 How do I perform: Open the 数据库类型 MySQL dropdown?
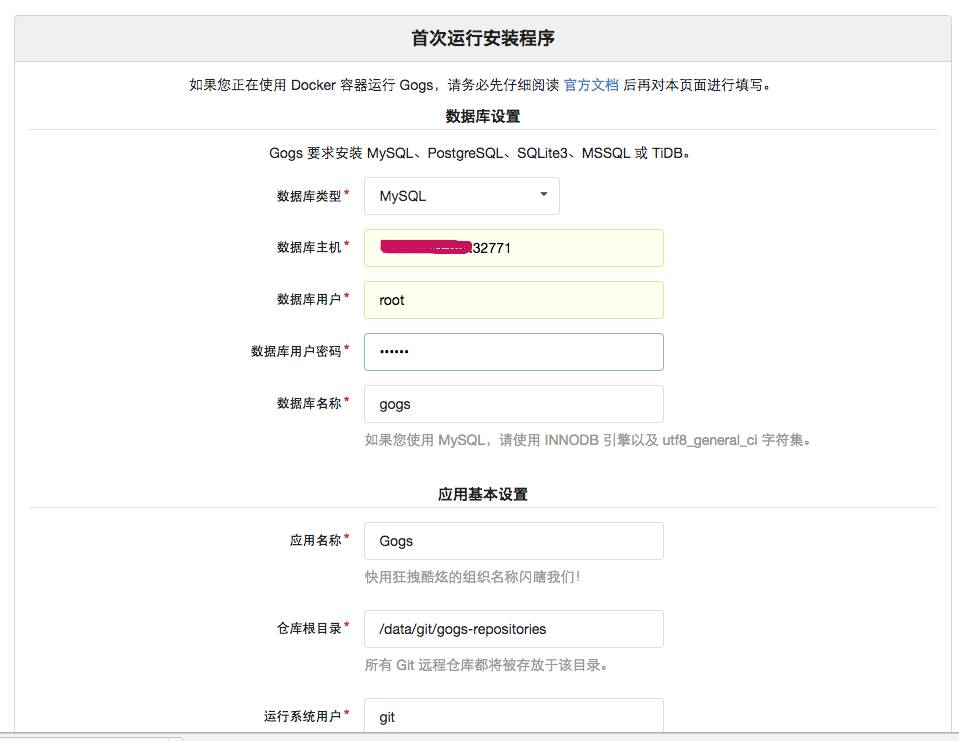(x=462, y=196)
